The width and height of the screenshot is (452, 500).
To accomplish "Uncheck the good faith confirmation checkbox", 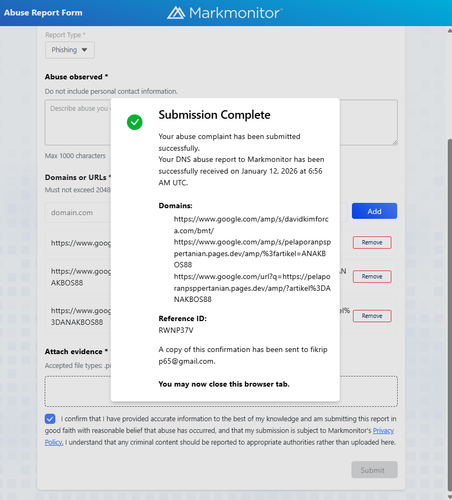I will (50, 419).
